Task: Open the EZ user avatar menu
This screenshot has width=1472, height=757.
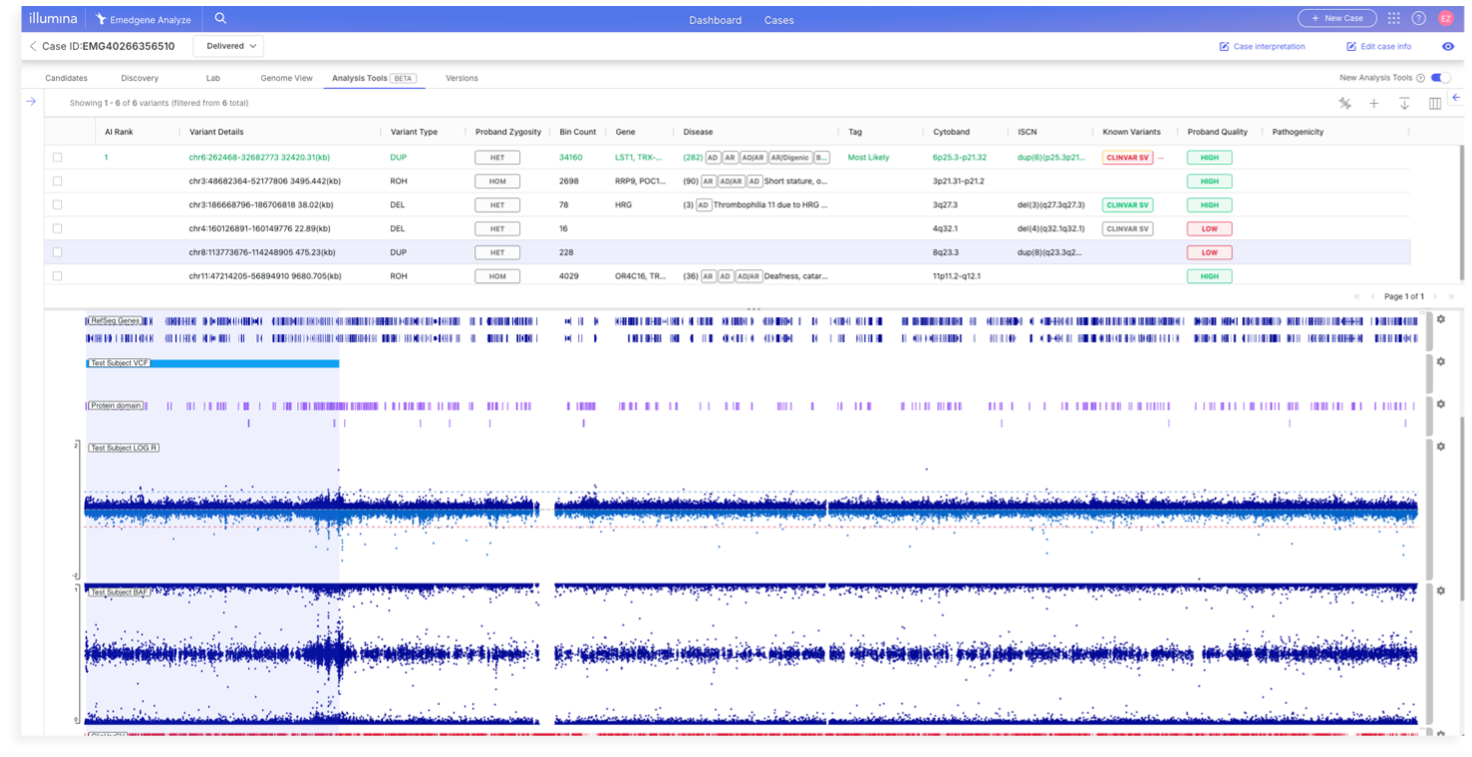Action: point(1446,19)
